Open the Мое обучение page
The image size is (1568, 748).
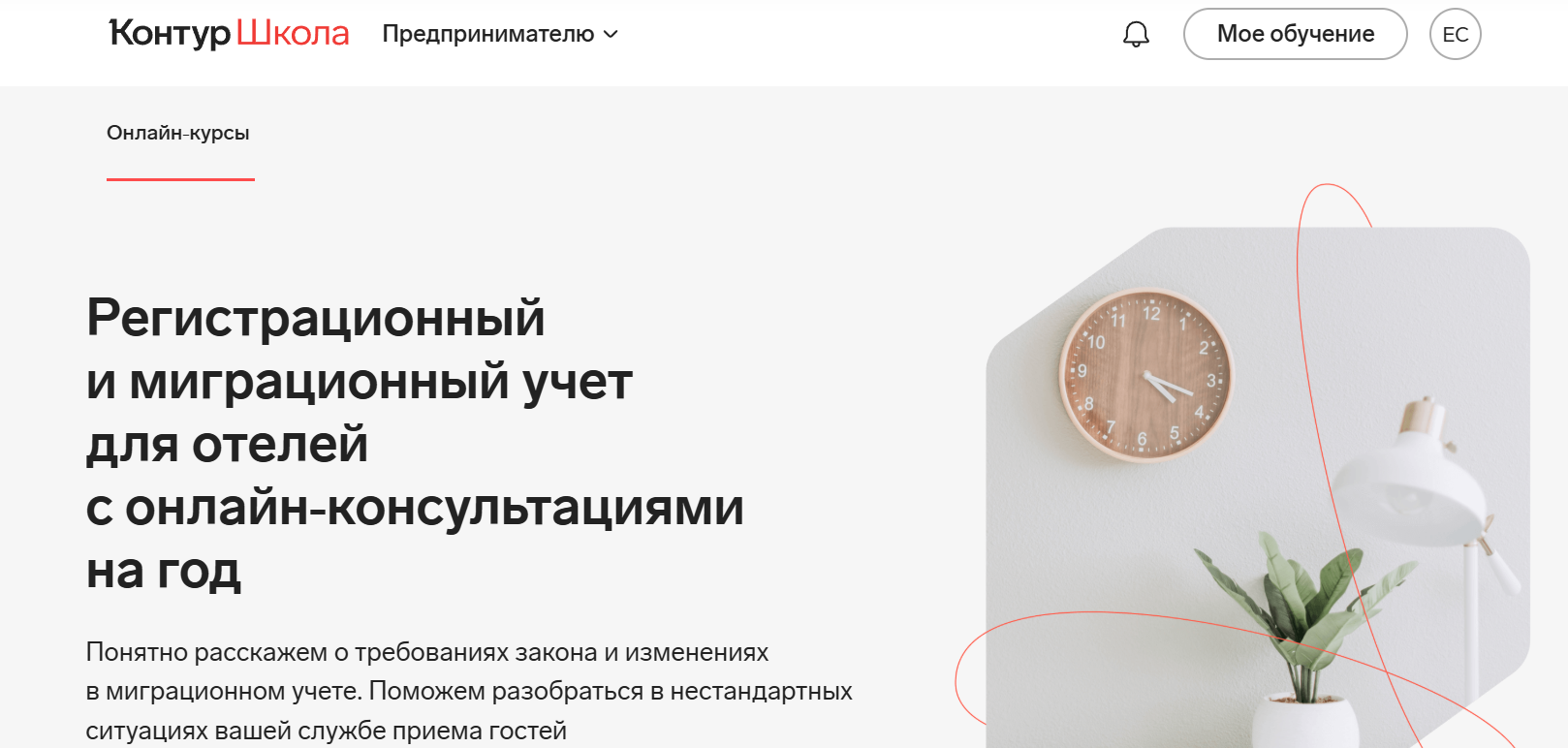tap(1295, 34)
